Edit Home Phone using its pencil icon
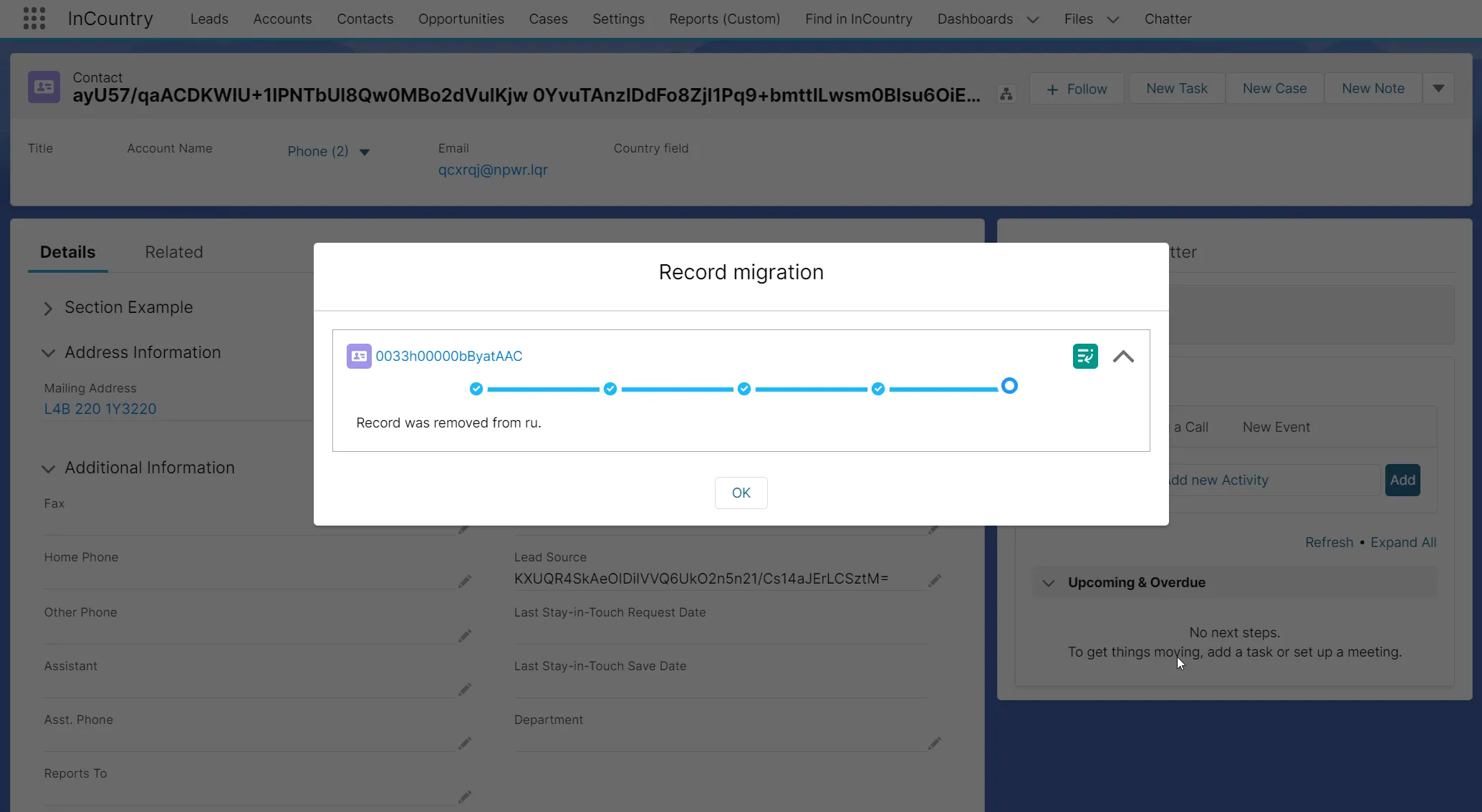The width and height of the screenshot is (1482, 812). (x=464, y=581)
